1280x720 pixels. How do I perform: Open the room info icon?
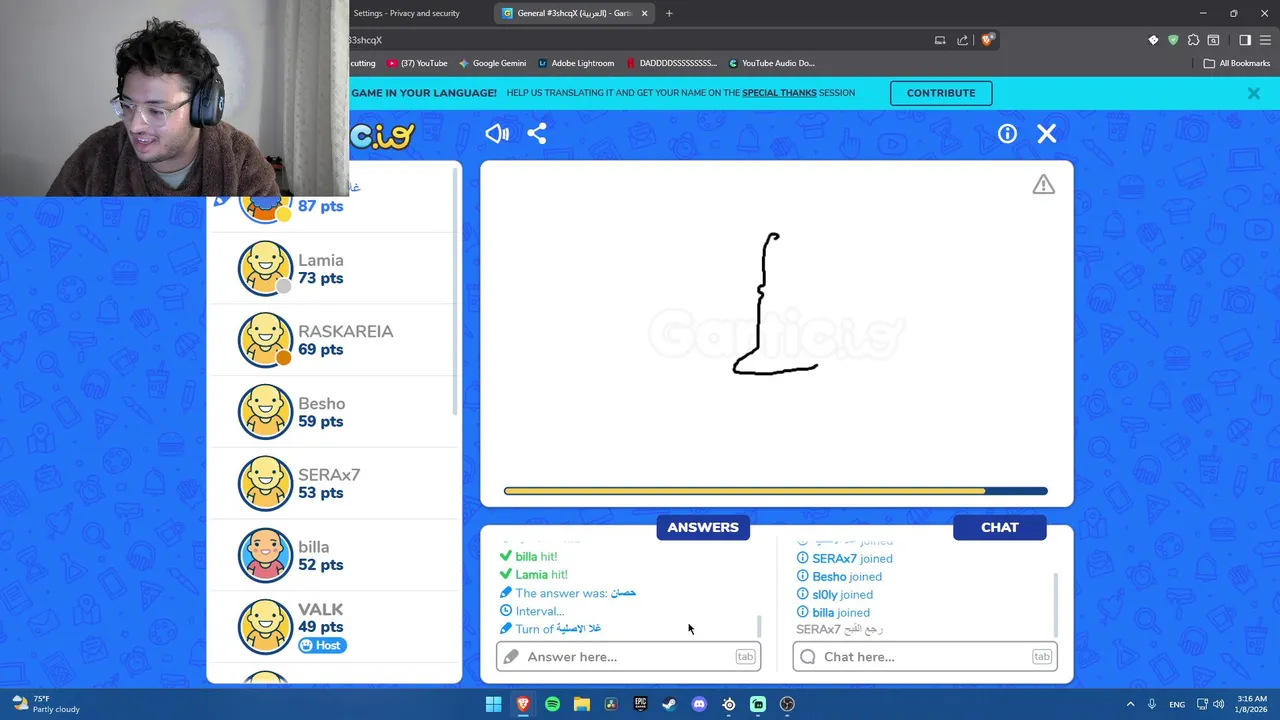tap(1007, 134)
